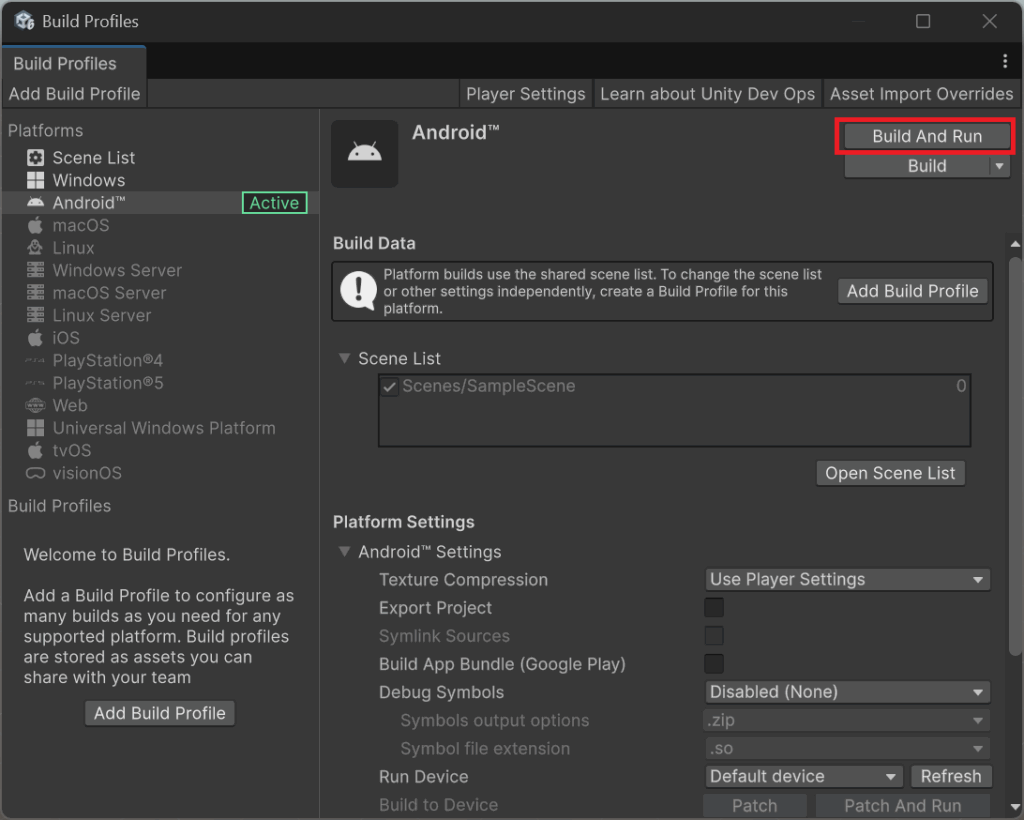The width and height of the screenshot is (1024, 820).
Task: Click the visionOS headset icon
Action: [35, 473]
